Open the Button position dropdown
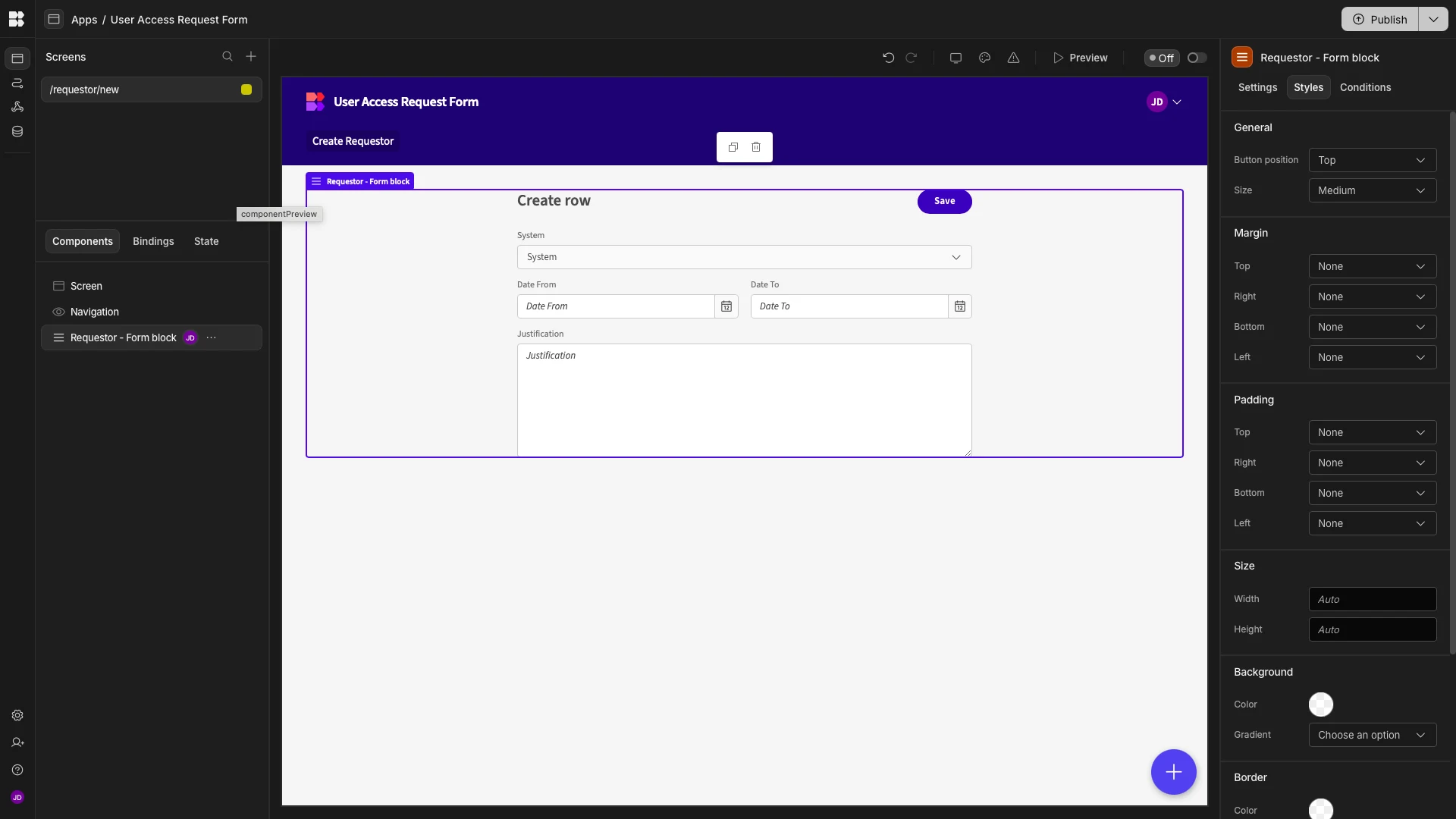This screenshot has height=819, width=1456. [1372, 160]
